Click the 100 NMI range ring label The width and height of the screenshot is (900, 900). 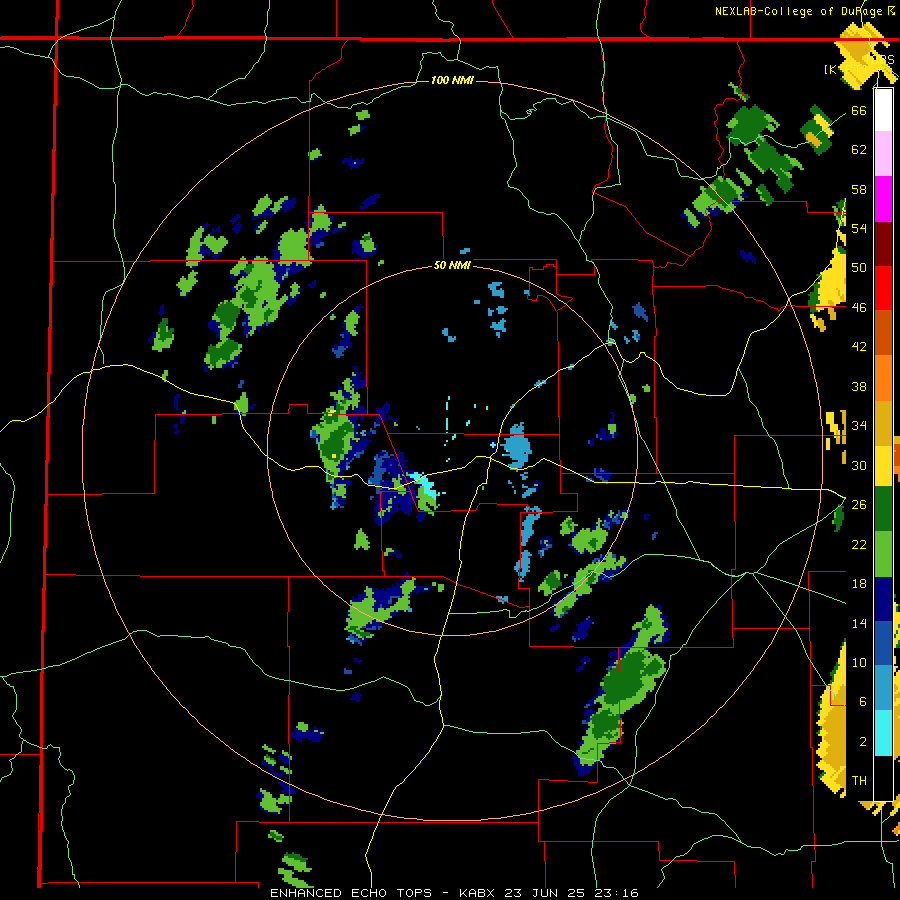click(x=452, y=80)
